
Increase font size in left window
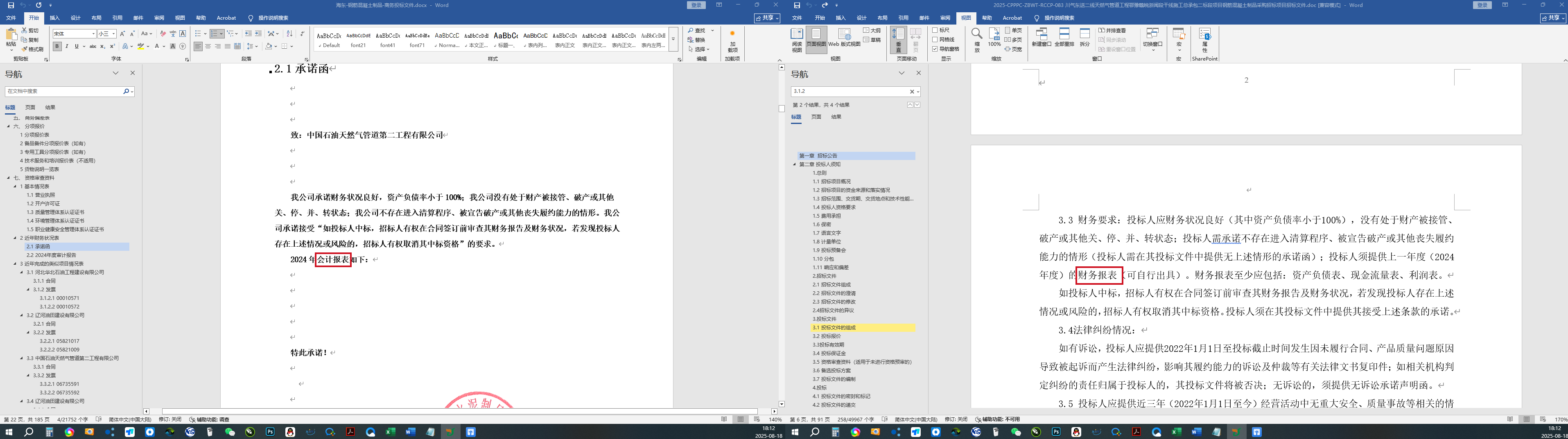point(122,34)
